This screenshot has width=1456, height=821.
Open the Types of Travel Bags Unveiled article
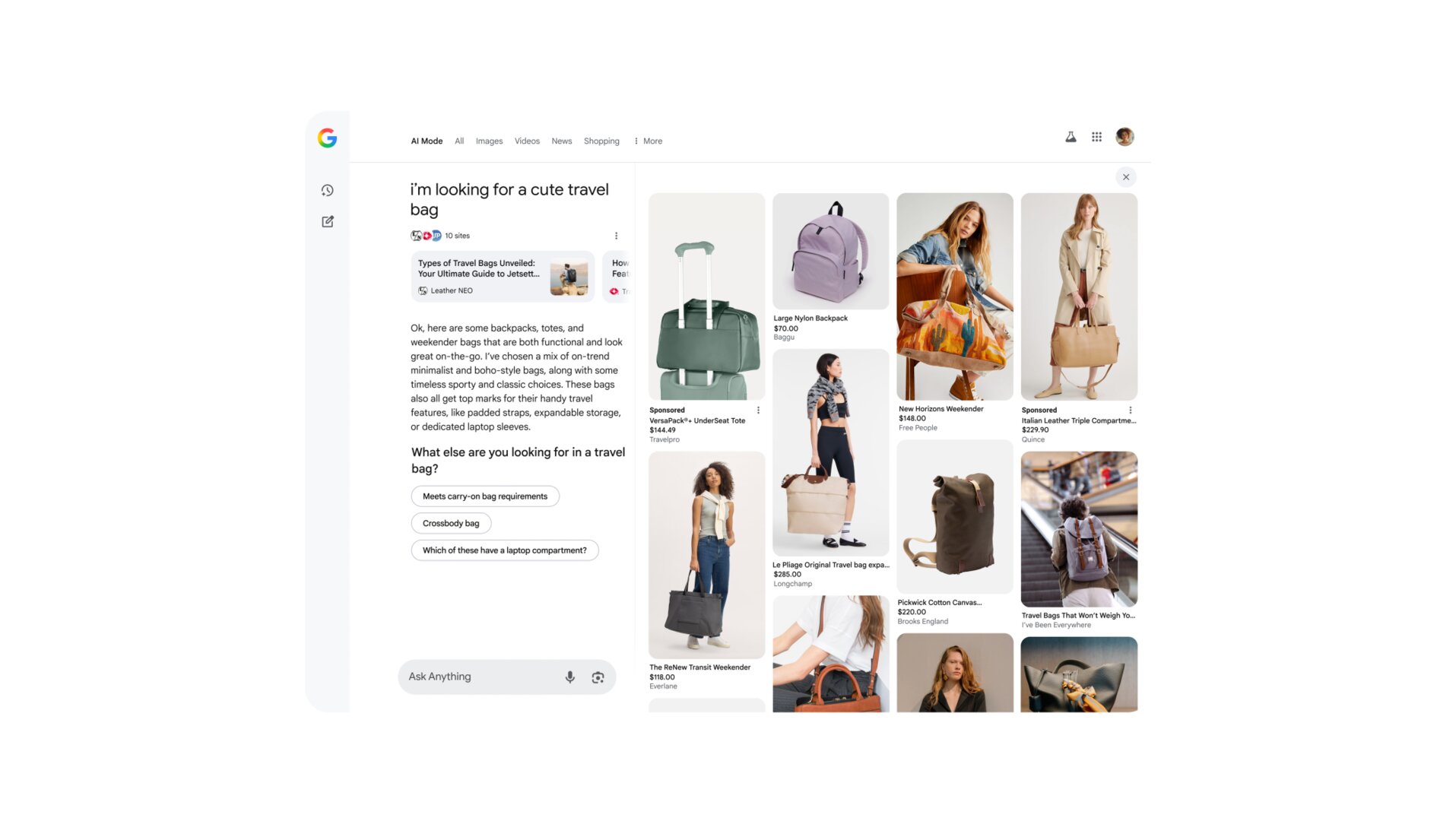502,275
